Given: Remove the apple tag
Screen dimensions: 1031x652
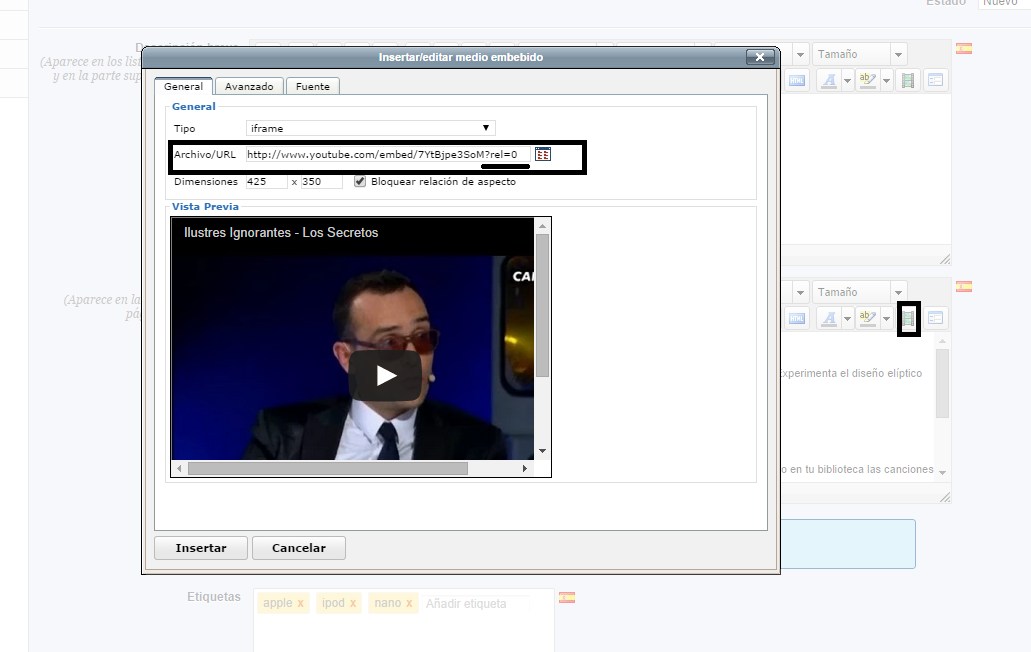Looking at the screenshot, I should pos(300,603).
